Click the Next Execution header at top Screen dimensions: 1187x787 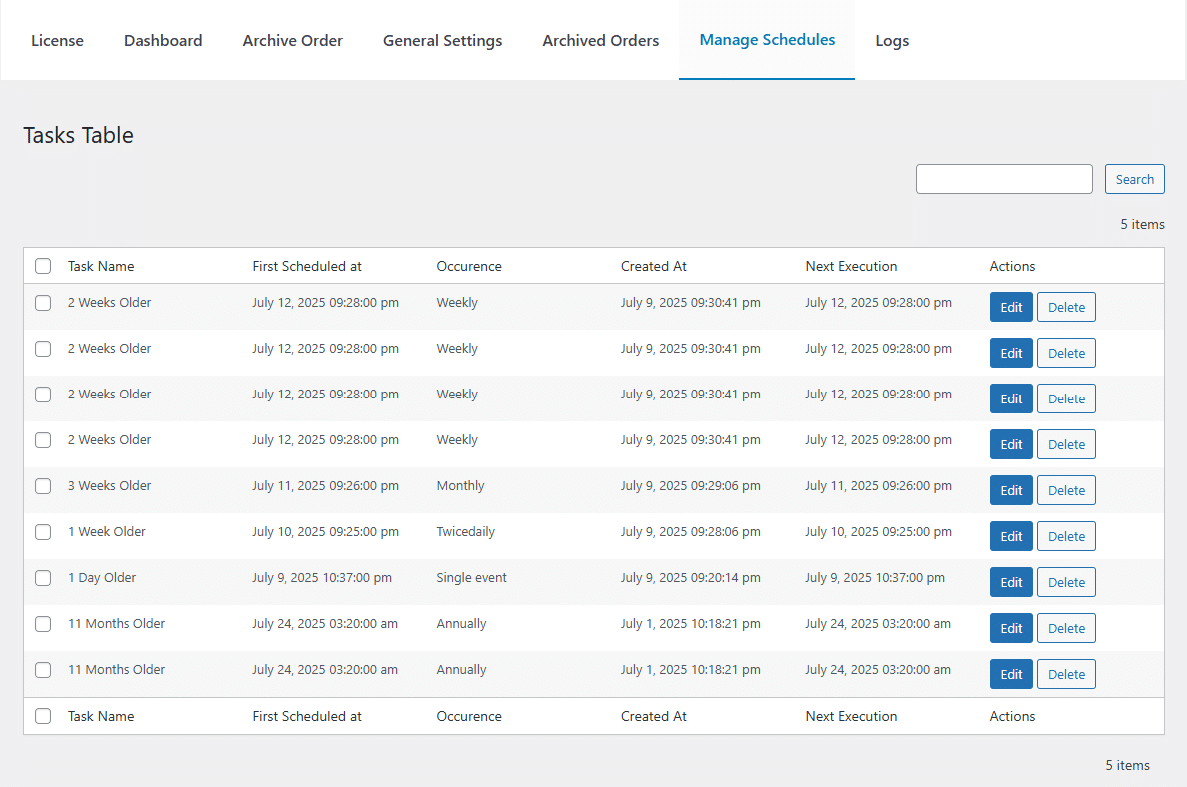pos(852,266)
